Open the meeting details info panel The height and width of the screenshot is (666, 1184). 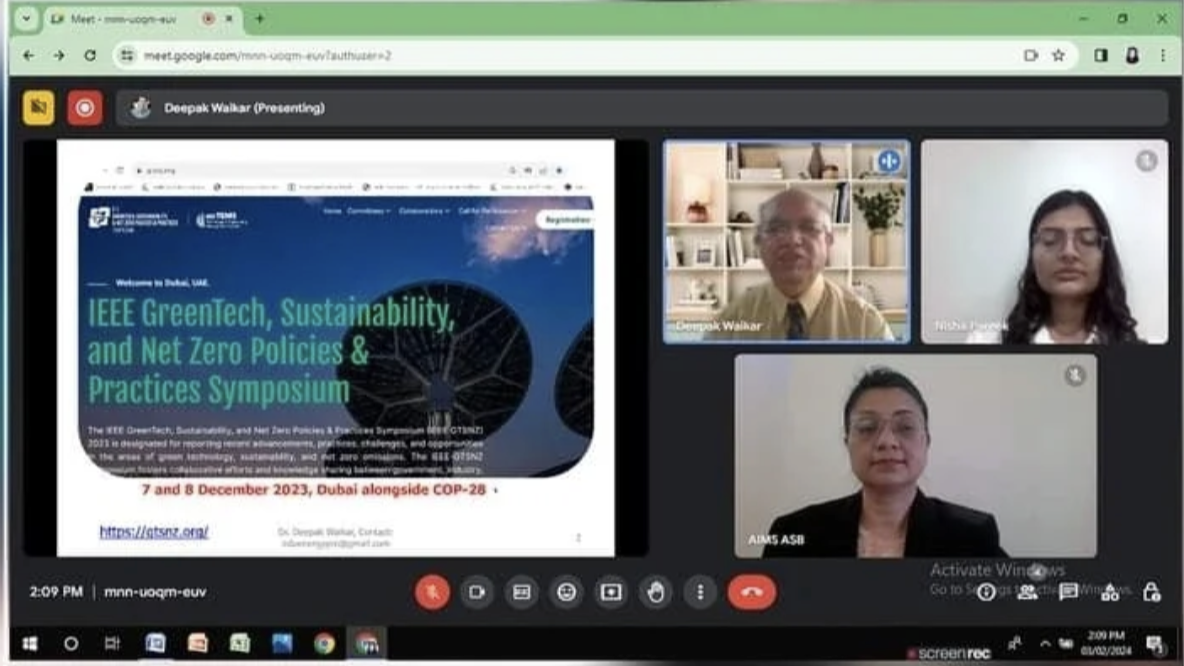point(985,593)
